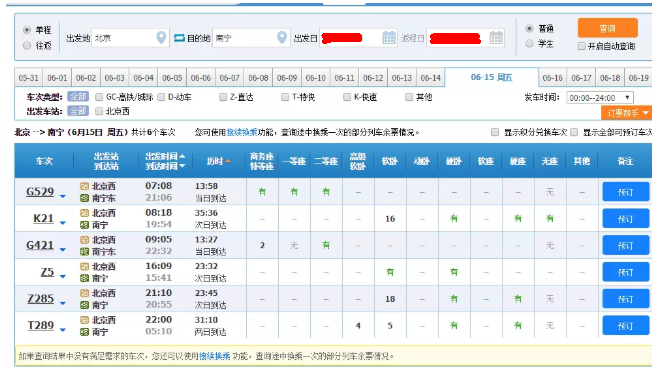Toggle 显示积分兑换车次 checkbox
Image resolution: width=652 pixels, height=368 pixels.
point(495,132)
